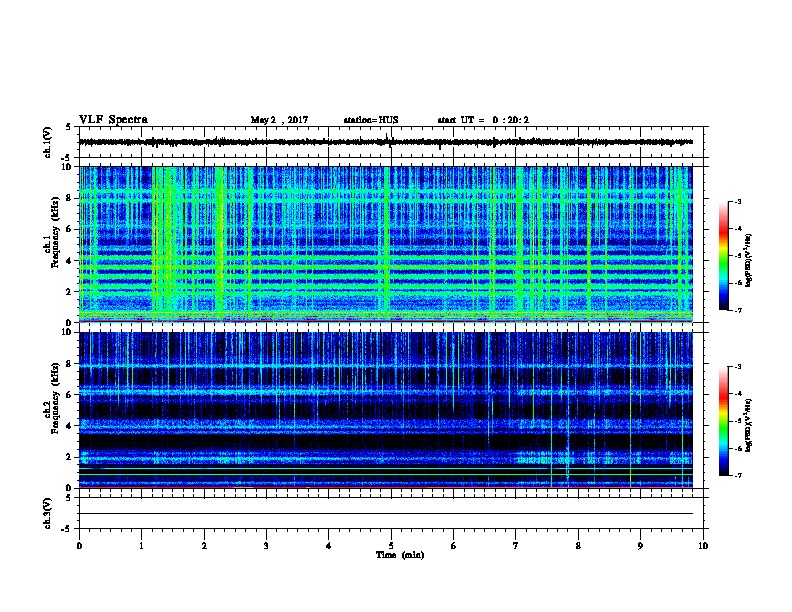The width and height of the screenshot is (792, 612).
Task: Click the time axis tick label "10"
Action: [x=703, y=546]
